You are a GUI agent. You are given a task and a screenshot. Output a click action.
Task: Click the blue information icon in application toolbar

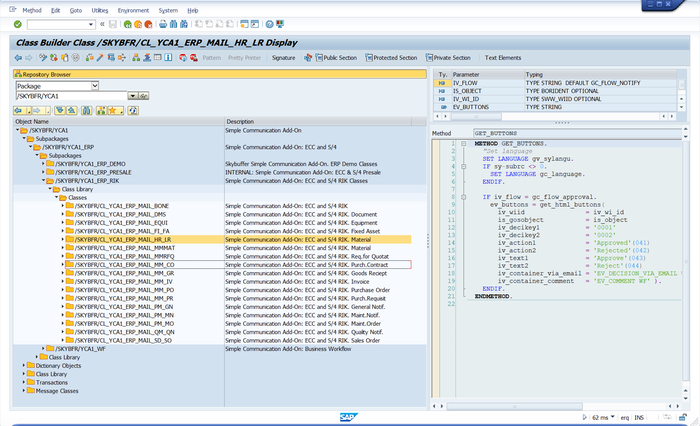[168, 58]
